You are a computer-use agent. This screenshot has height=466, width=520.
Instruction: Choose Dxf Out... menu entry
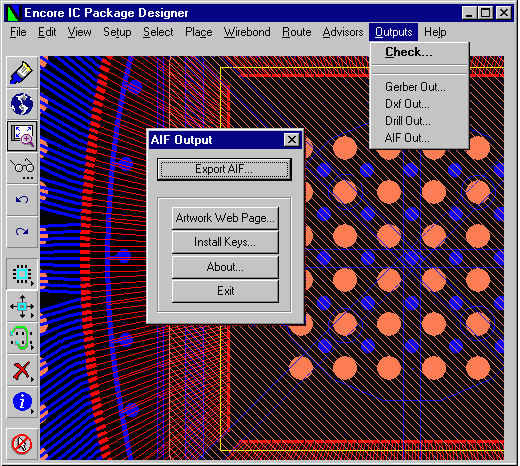(x=420, y=104)
